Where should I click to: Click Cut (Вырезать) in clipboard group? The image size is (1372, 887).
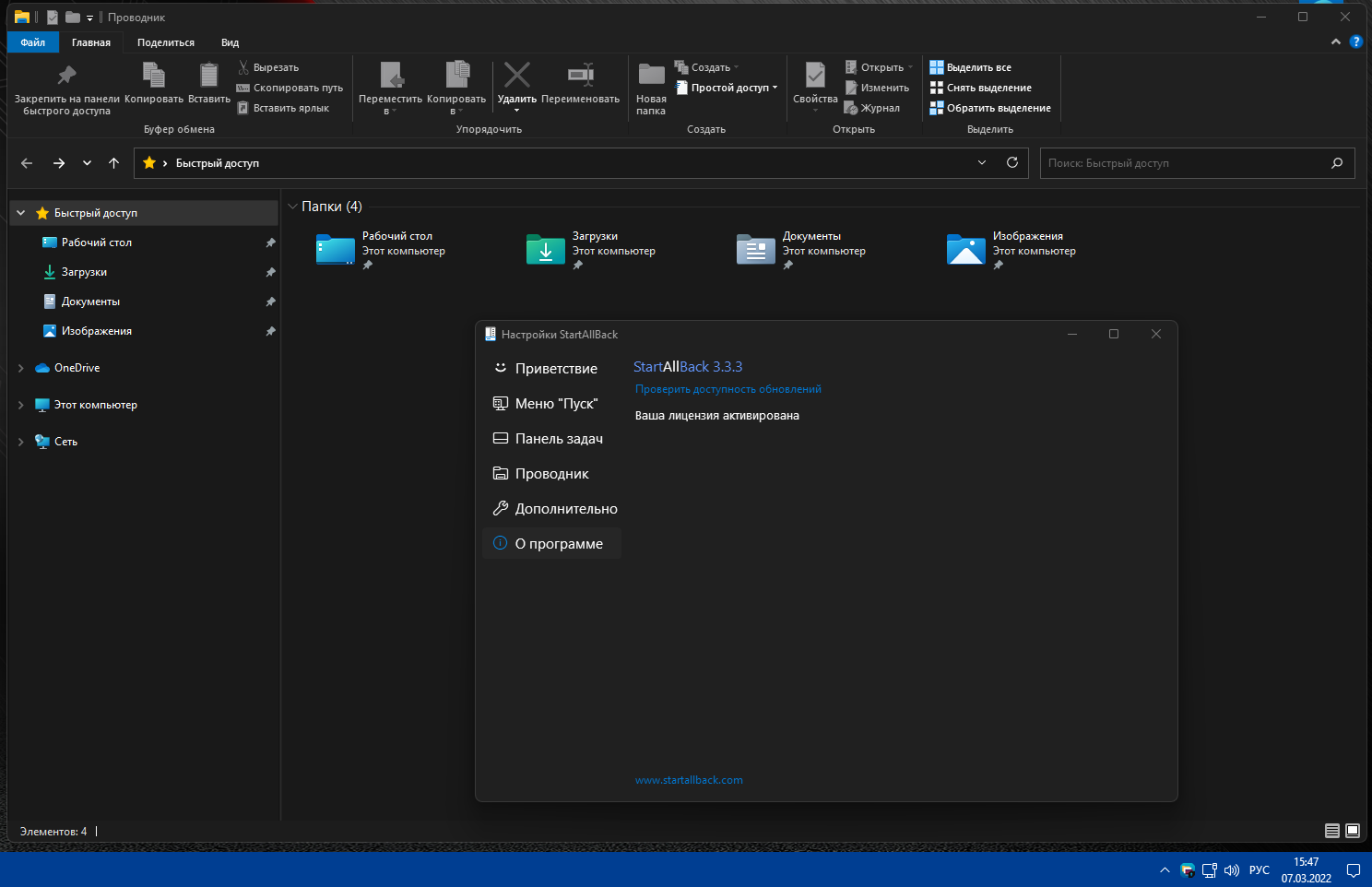(268, 67)
